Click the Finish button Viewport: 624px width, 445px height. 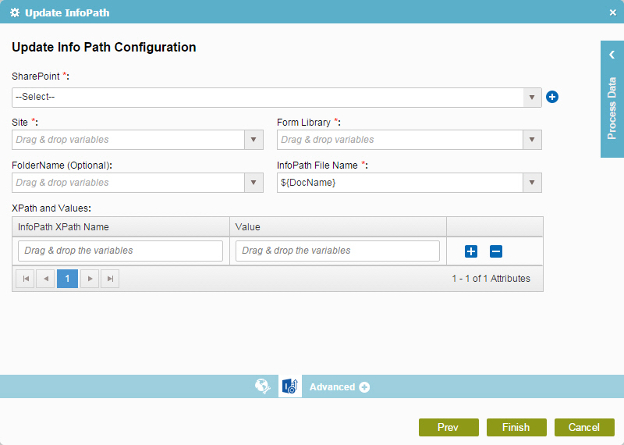[x=517, y=427]
